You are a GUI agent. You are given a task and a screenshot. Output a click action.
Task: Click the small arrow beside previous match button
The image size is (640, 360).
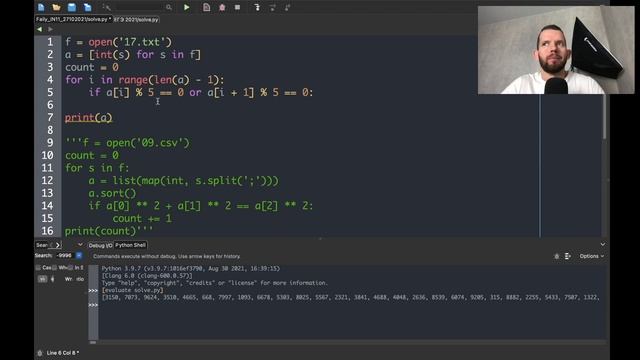[52, 279]
